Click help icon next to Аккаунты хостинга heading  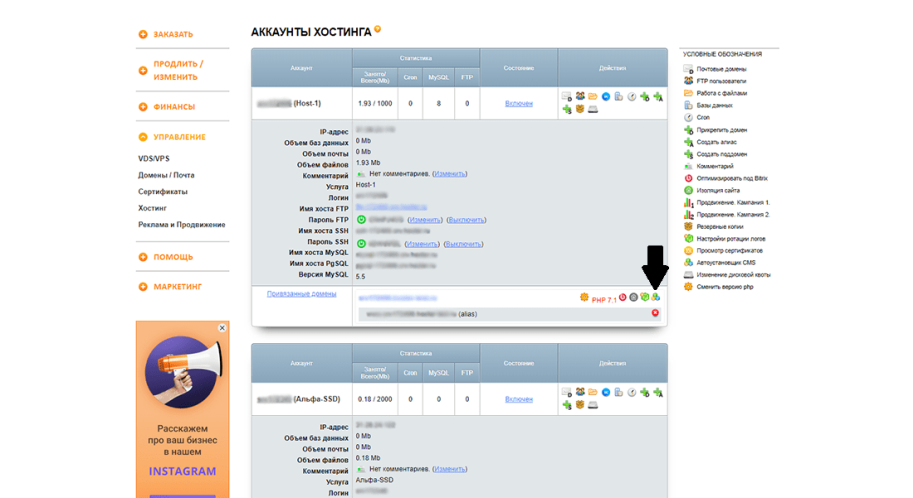pyautogui.click(x=377, y=29)
